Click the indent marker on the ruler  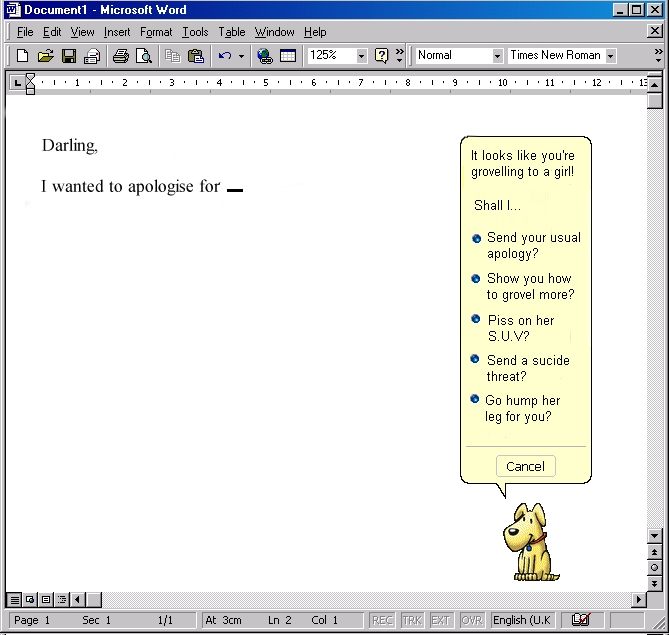coord(30,84)
